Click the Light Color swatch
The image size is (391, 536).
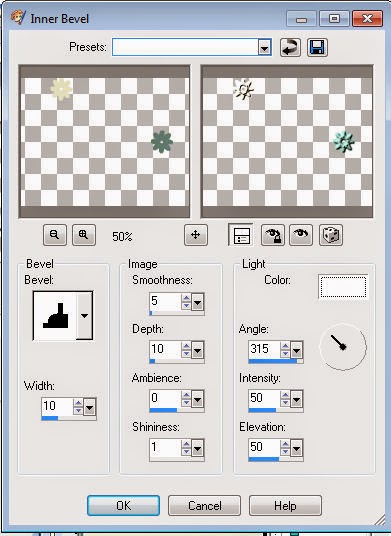point(343,286)
